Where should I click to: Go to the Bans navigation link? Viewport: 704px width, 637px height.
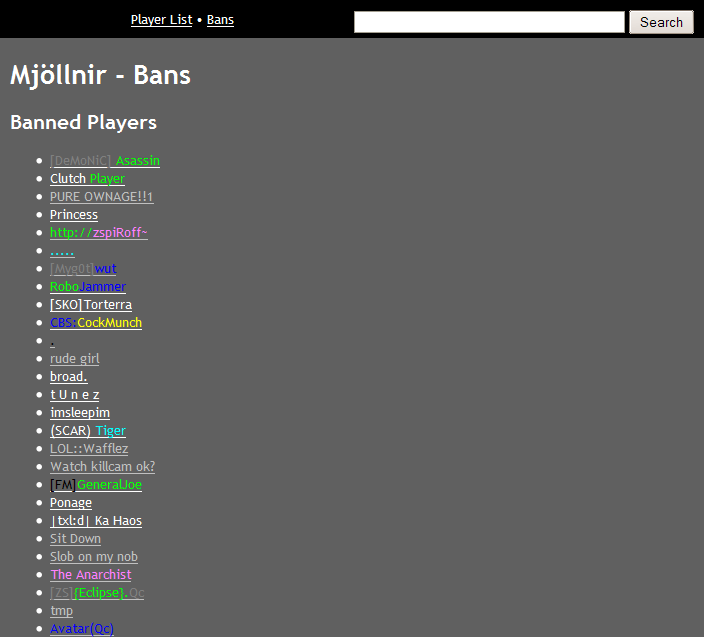tap(220, 20)
